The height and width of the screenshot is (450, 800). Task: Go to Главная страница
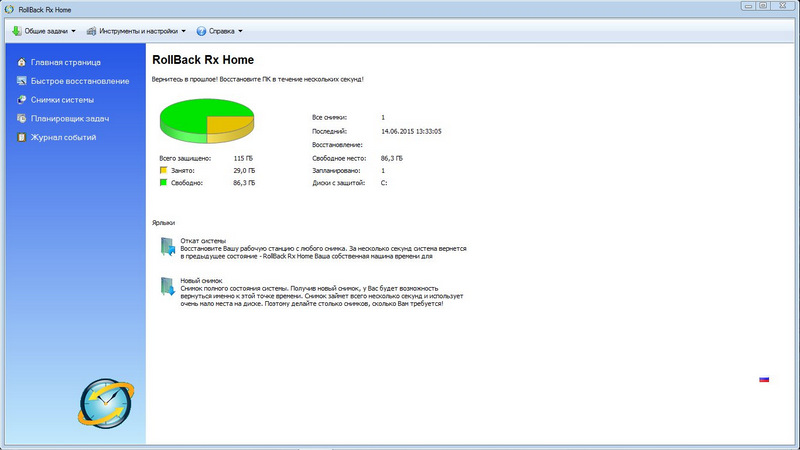(x=66, y=62)
